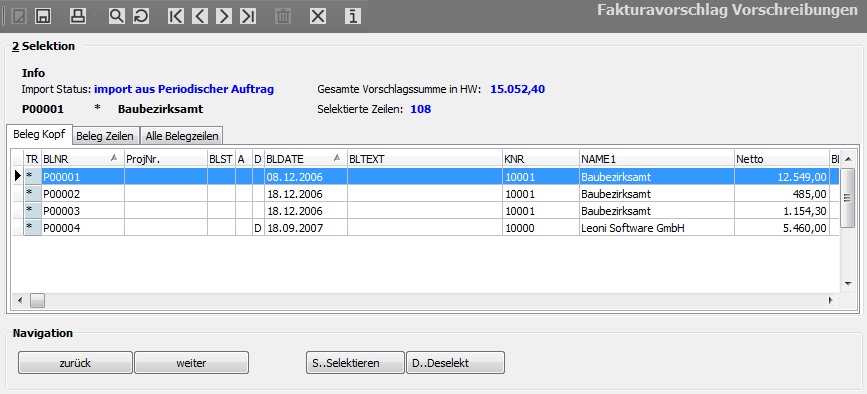Open the printer dropdown arrow
Image resolution: width=867 pixels, height=394 pixels.
(95, 16)
